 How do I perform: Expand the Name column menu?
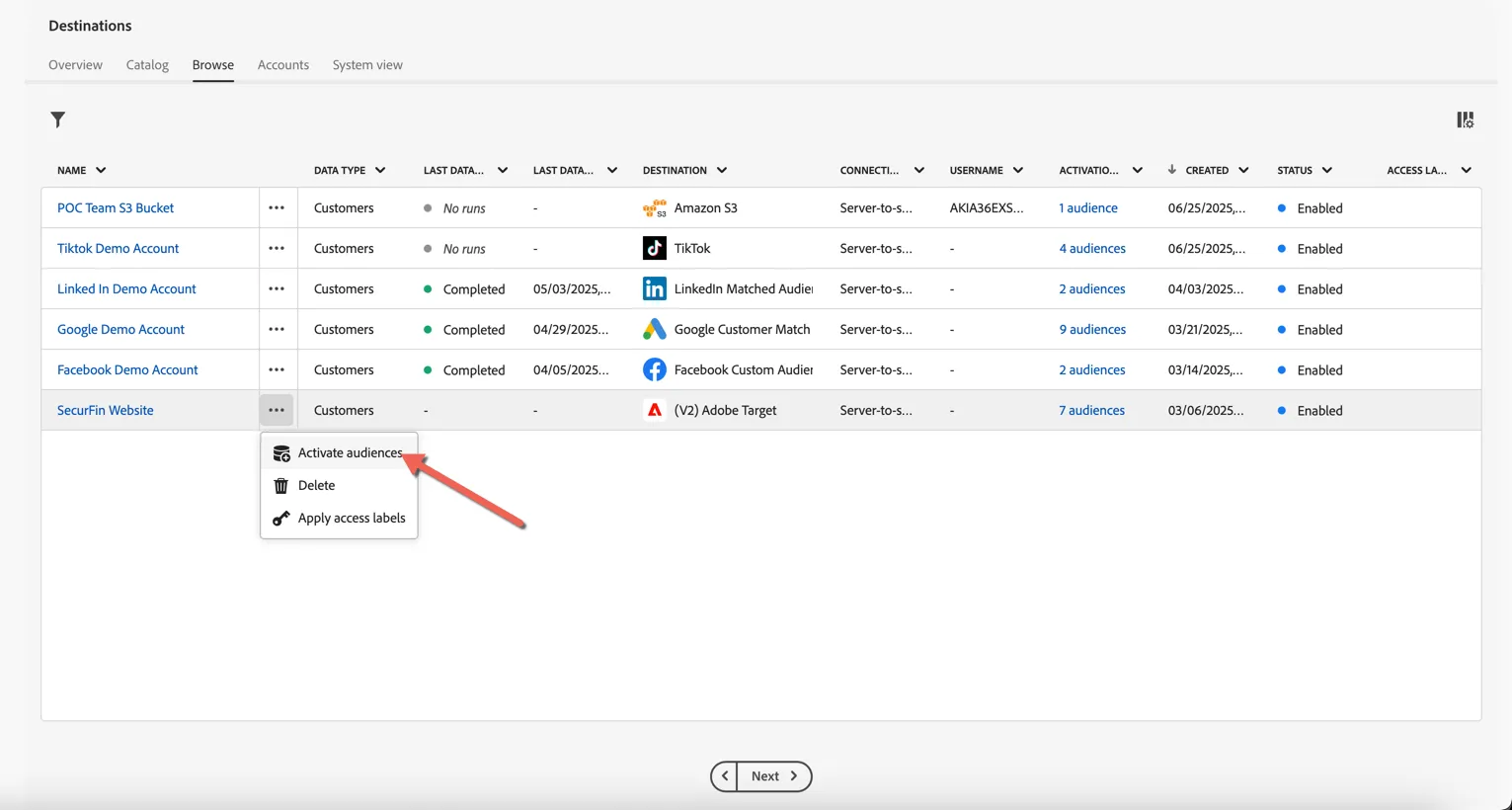coord(101,171)
